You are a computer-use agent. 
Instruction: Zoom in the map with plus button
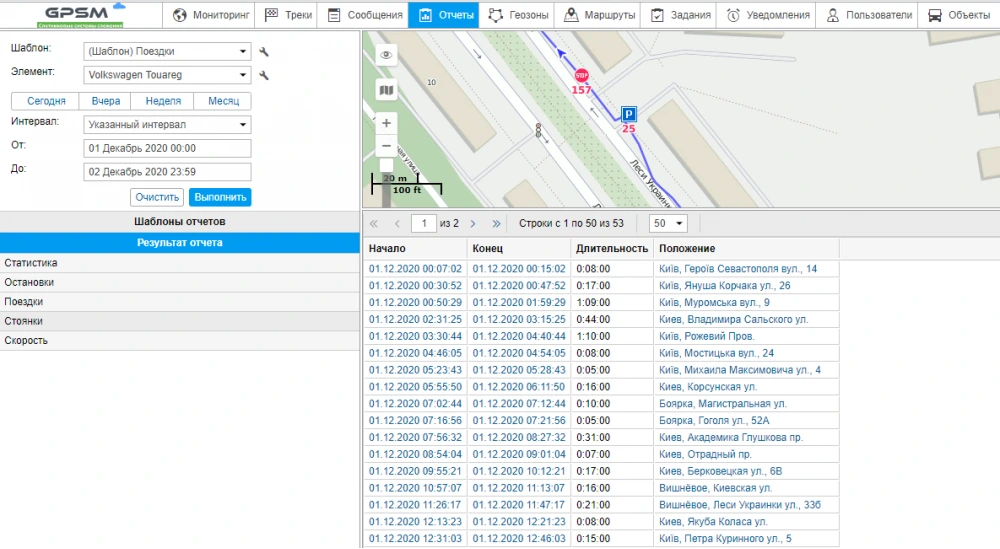[x=386, y=122]
